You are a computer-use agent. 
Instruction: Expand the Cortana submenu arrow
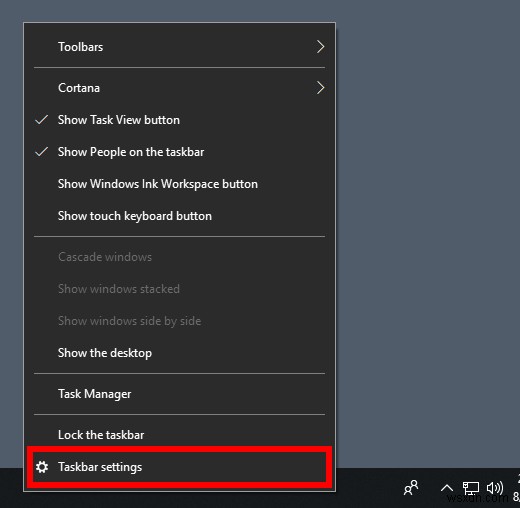click(320, 88)
